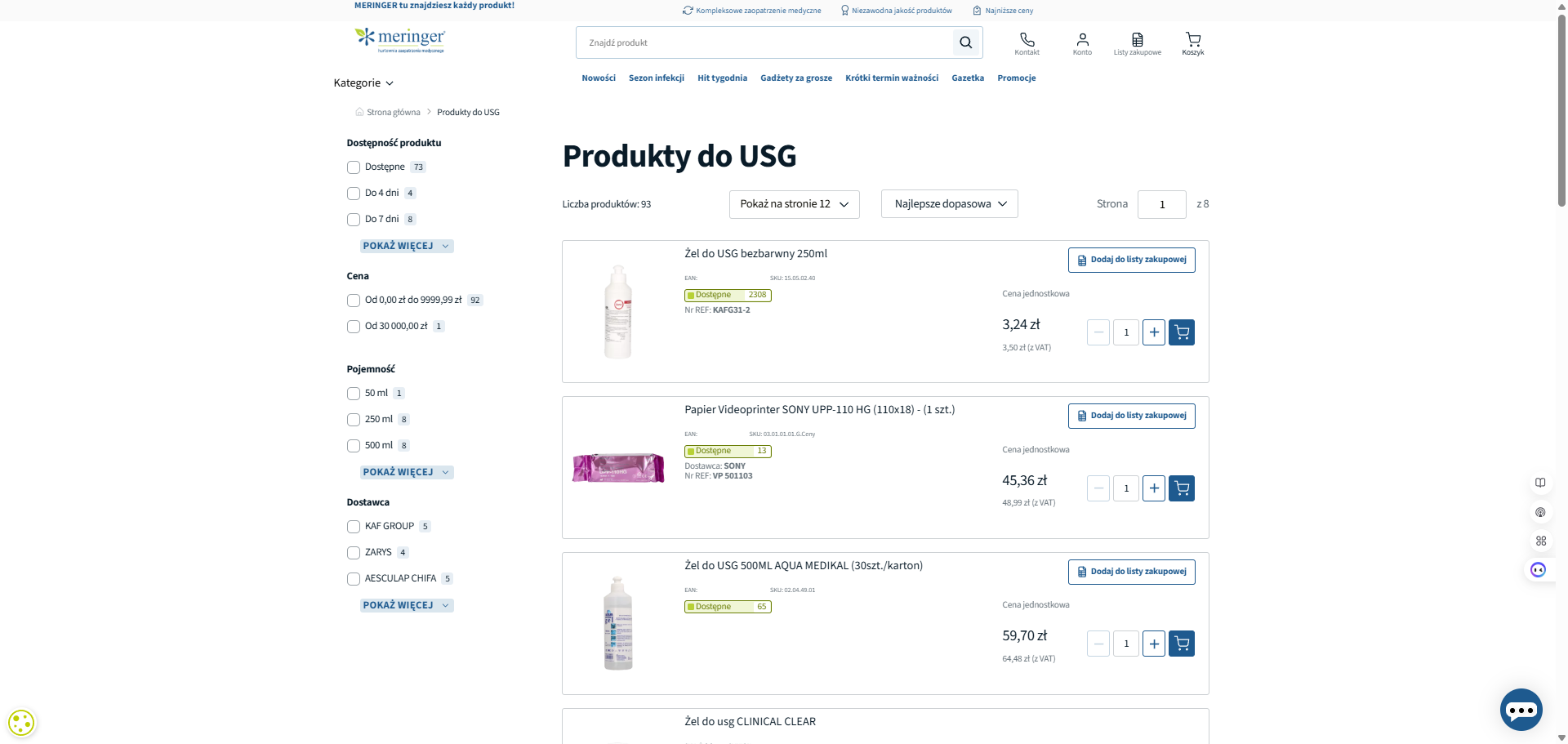Image resolution: width=1568 pixels, height=744 pixels.
Task: Open the chat bubble widget
Action: click(1521, 710)
